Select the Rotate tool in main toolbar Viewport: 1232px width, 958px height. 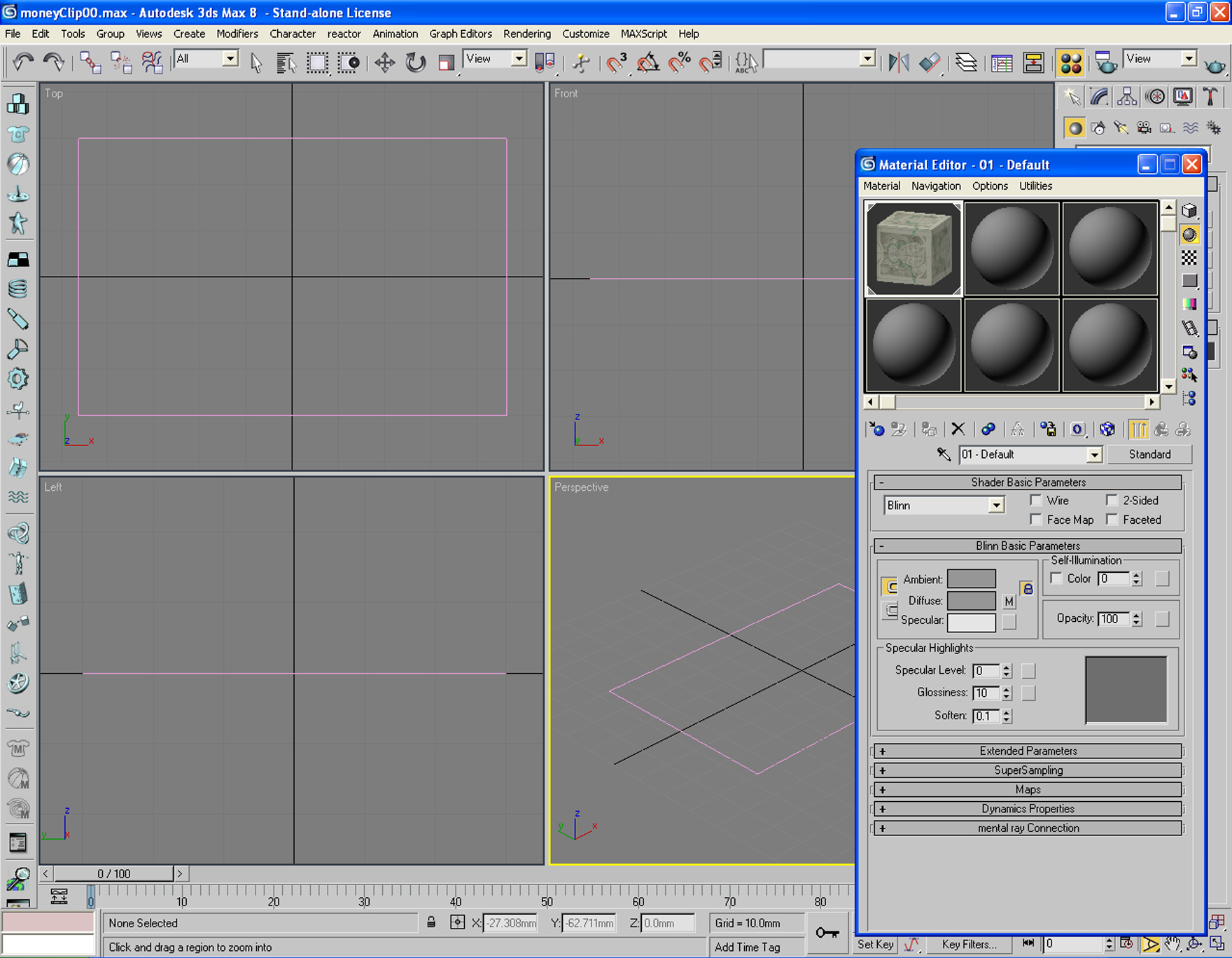tap(415, 63)
